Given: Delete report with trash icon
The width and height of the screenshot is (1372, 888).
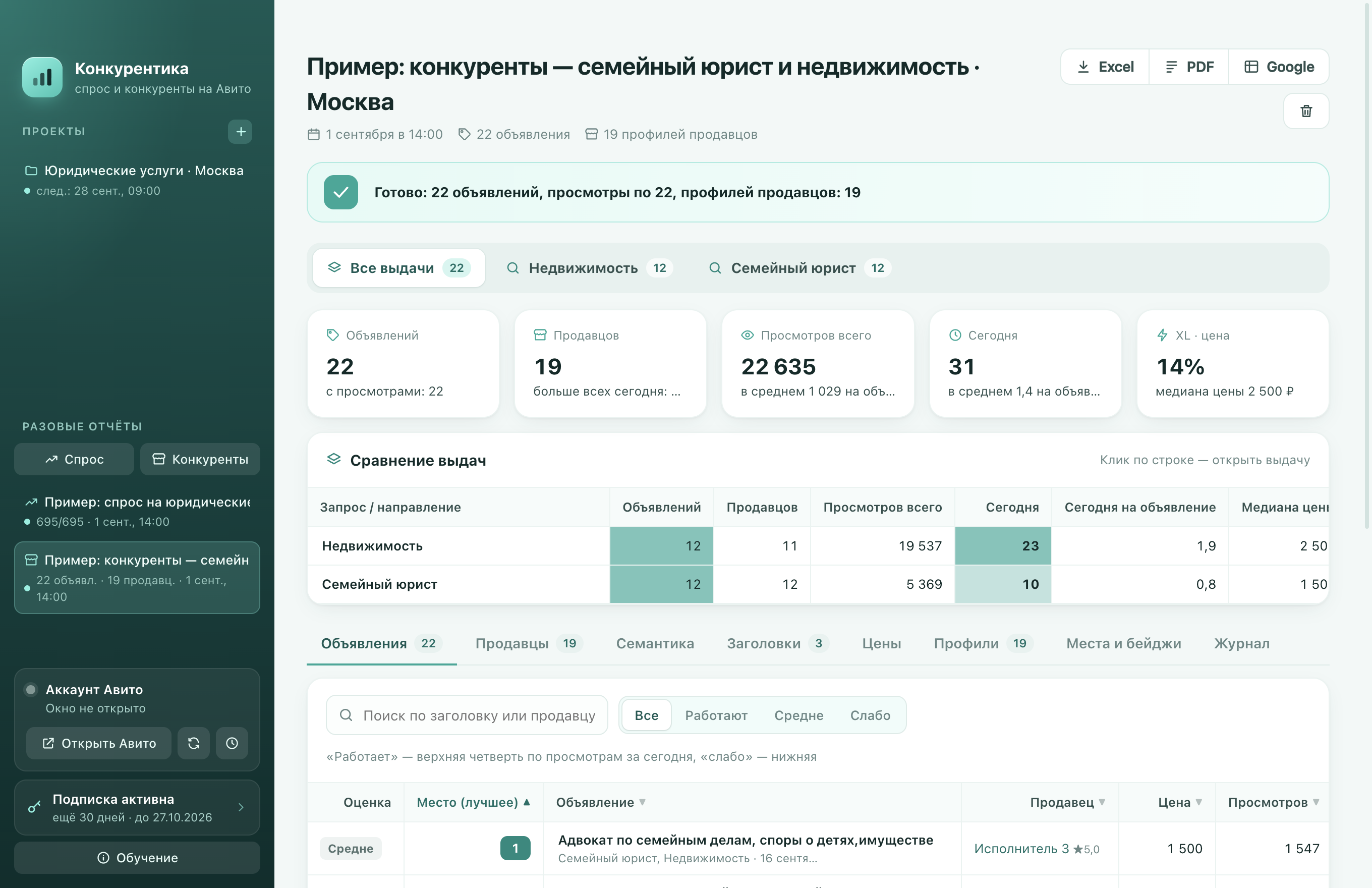Looking at the screenshot, I should coord(1306,110).
